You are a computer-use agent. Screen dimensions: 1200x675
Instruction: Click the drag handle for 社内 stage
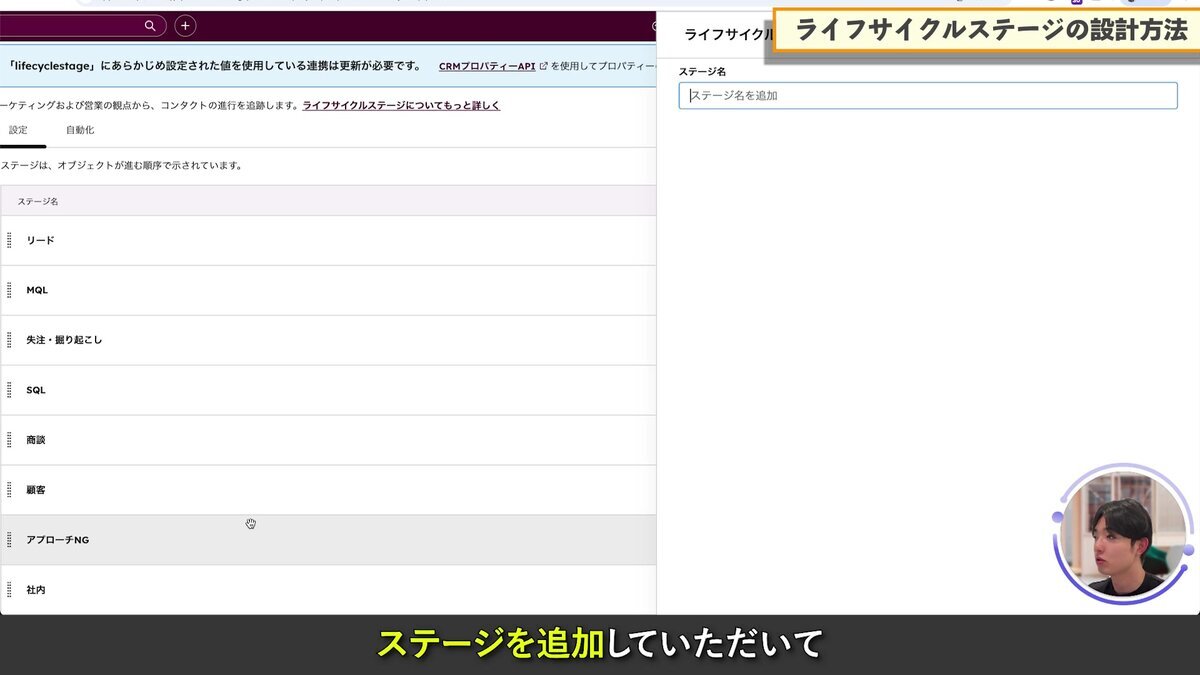[9, 590]
